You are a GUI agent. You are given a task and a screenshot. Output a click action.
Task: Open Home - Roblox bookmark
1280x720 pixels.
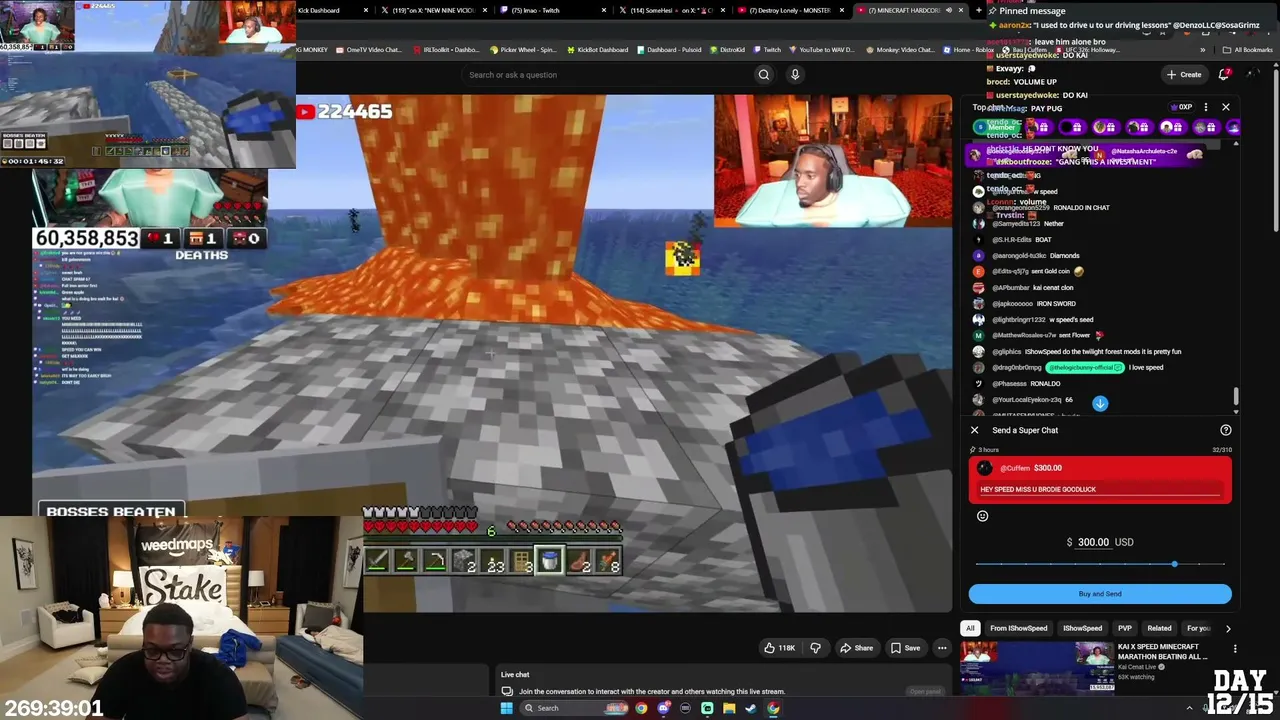(969, 50)
